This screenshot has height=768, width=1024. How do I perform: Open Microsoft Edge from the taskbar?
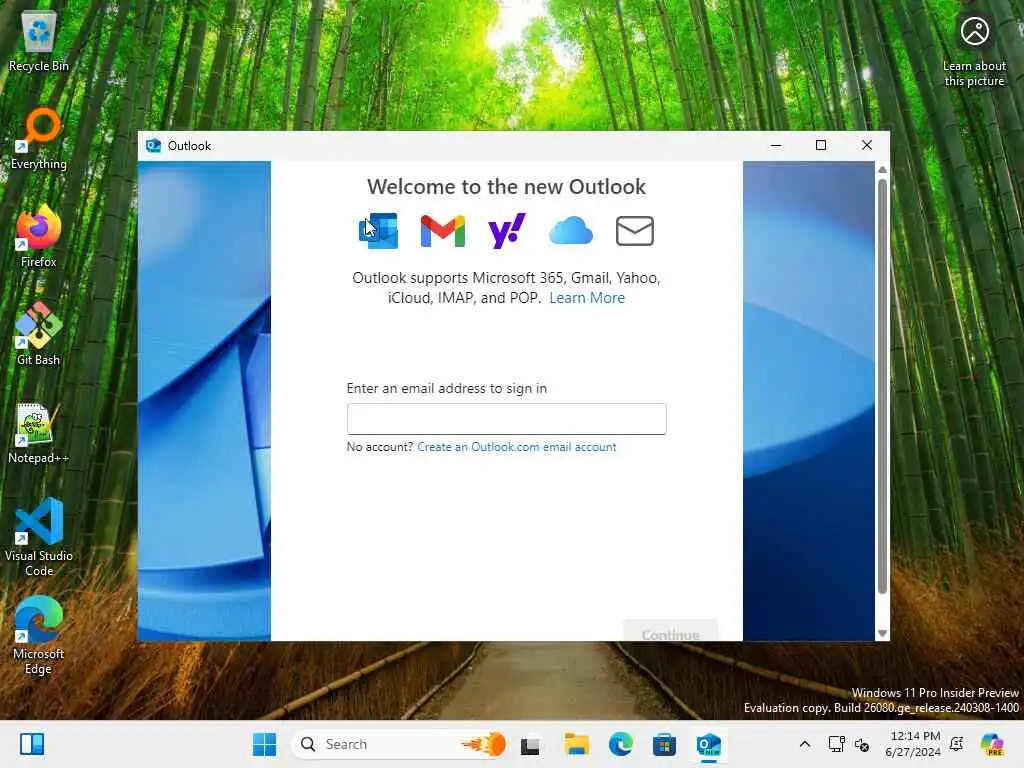[620, 744]
